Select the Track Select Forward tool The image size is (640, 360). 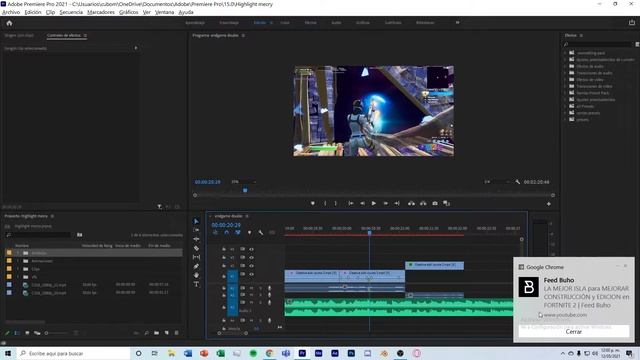(196, 230)
